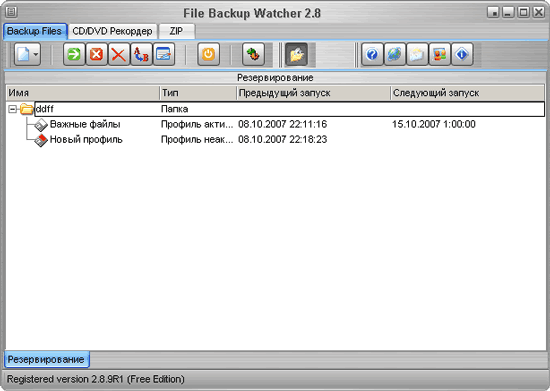The width and height of the screenshot is (550, 391).
Task: Select the Важные файлы profile
Action: pos(85,124)
